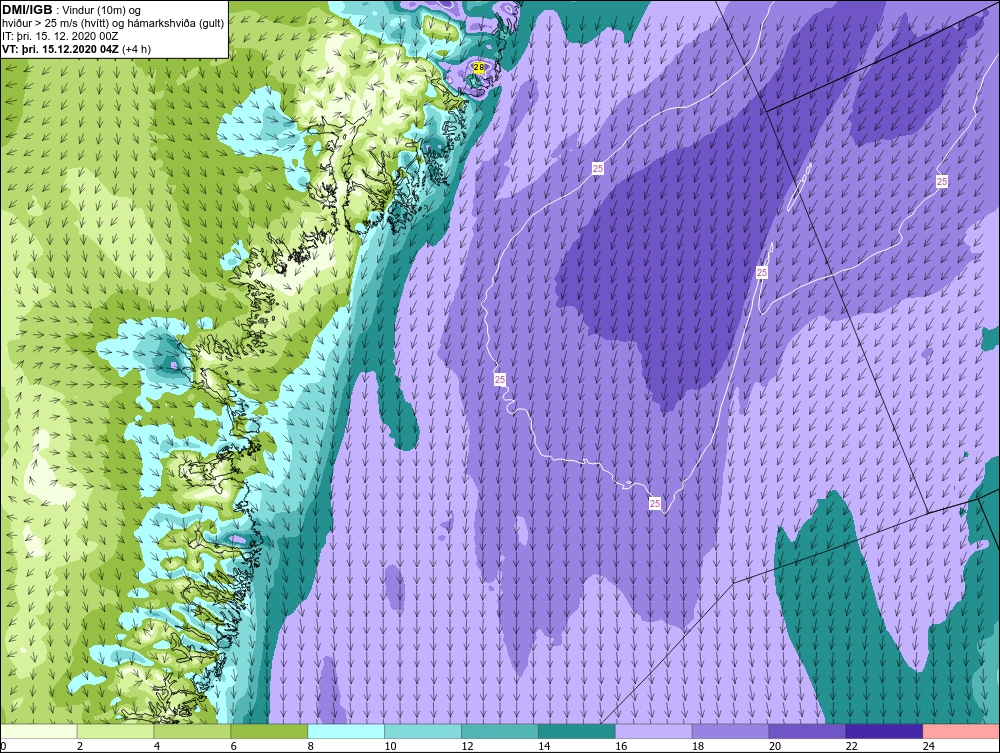Viewport: 1000px width, 753px height.
Task: Select the 2–4 m/s light green legend swatch
Action: click(x=115, y=731)
